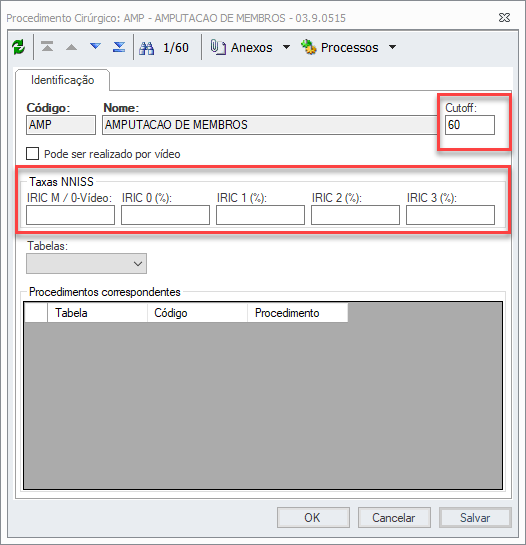526x545 pixels.
Task: Focus the IRIC M / 0-Vídeo field
Action: (x=71, y=215)
